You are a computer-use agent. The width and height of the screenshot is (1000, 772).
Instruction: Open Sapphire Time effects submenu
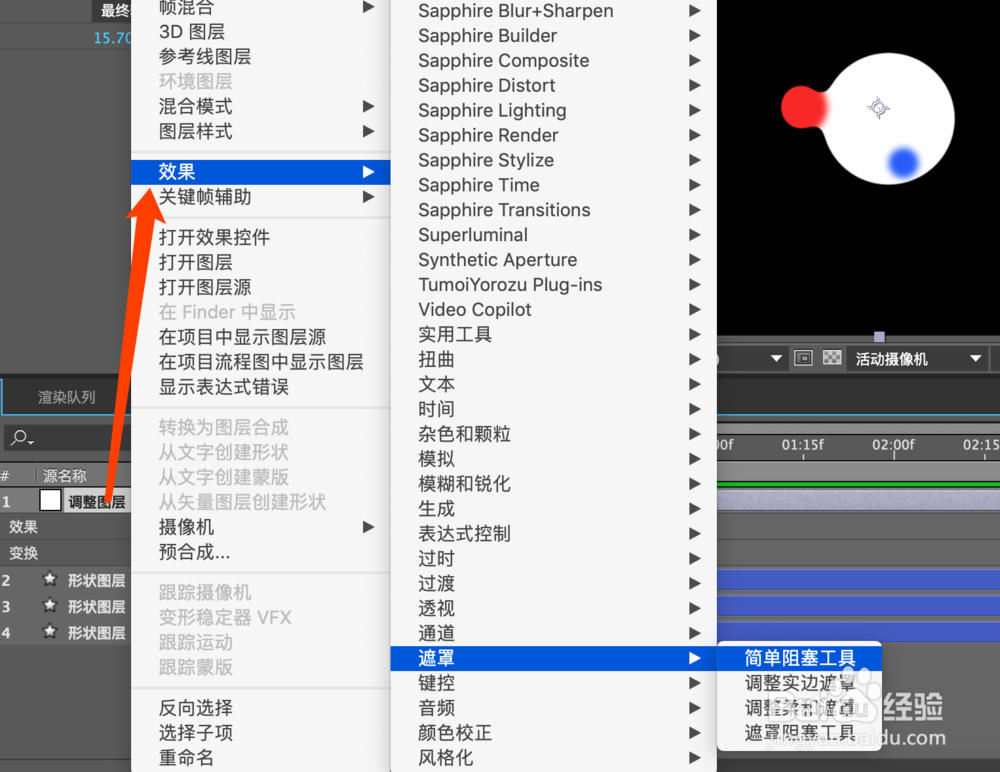(x=554, y=184)
